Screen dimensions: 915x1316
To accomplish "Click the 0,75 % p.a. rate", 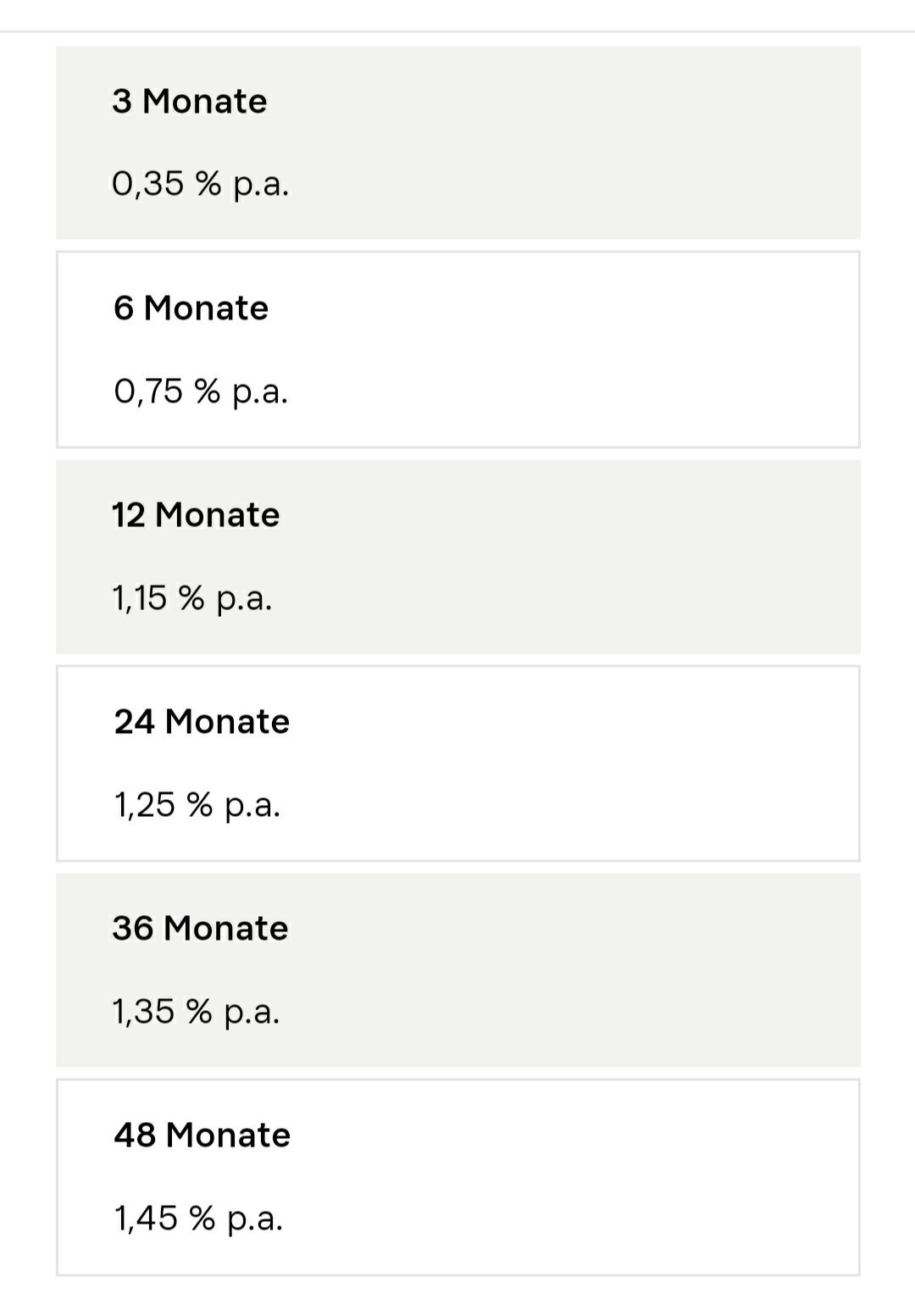I will click(201, 391).
